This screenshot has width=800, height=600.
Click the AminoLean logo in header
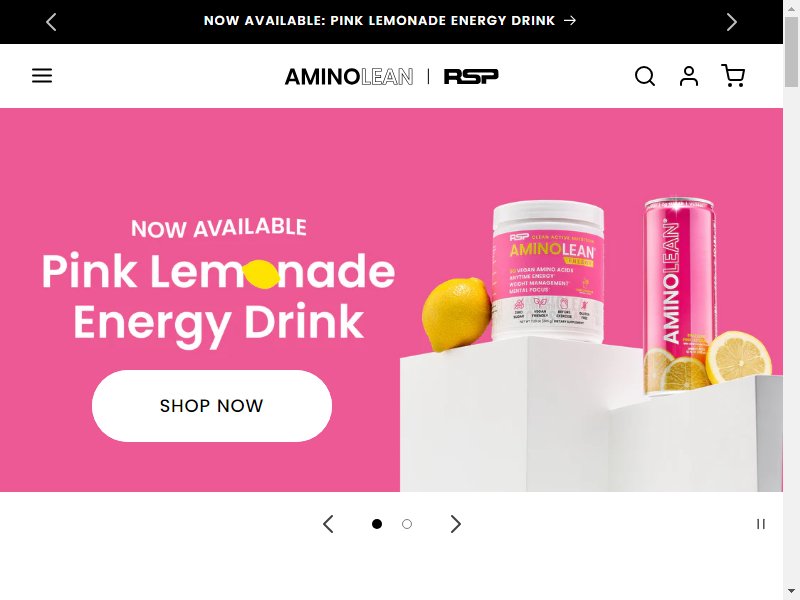click(349, 77)
